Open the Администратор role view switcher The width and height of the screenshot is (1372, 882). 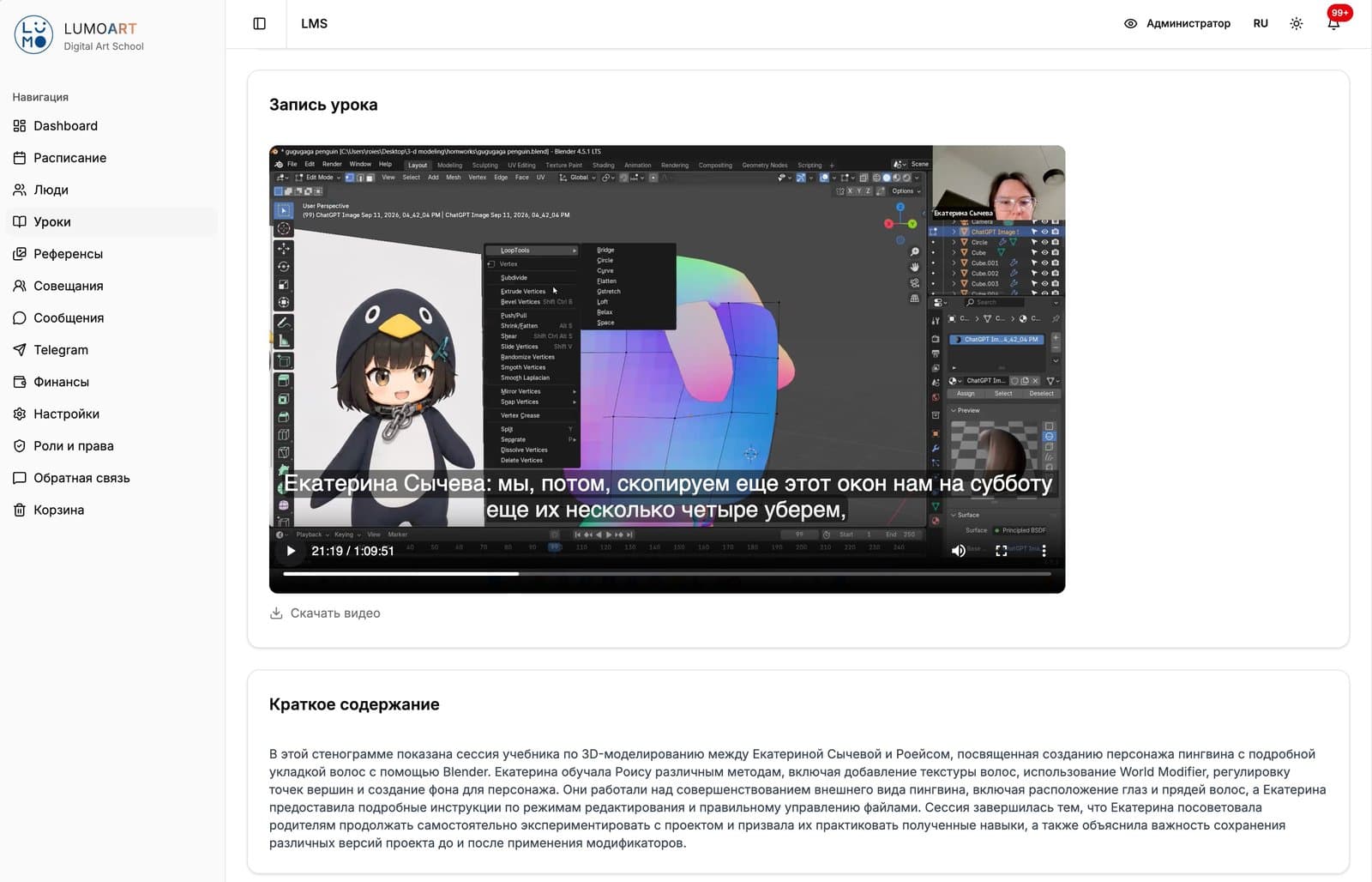click(1176, 24)
